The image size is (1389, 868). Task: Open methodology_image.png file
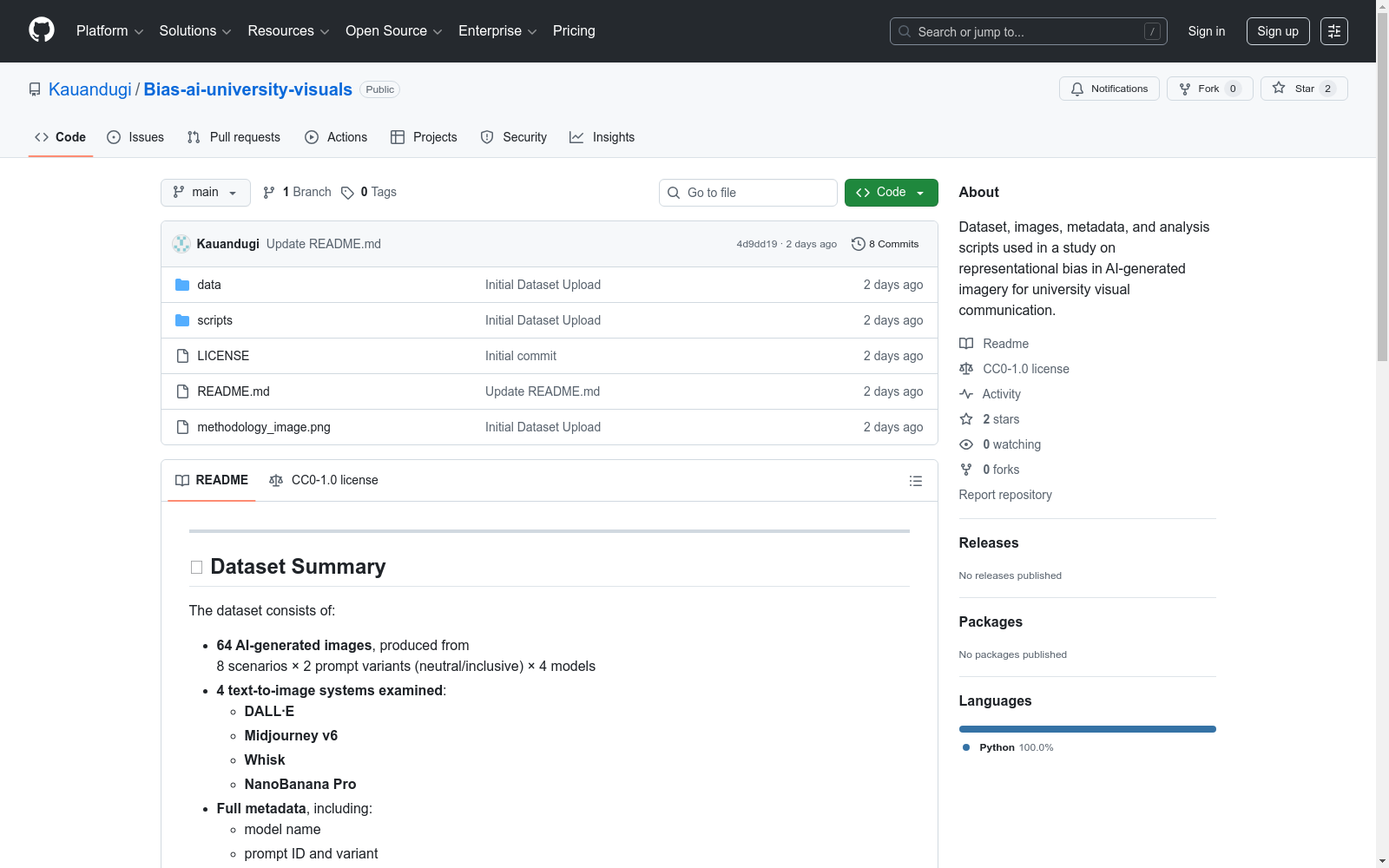pos(264,427)
